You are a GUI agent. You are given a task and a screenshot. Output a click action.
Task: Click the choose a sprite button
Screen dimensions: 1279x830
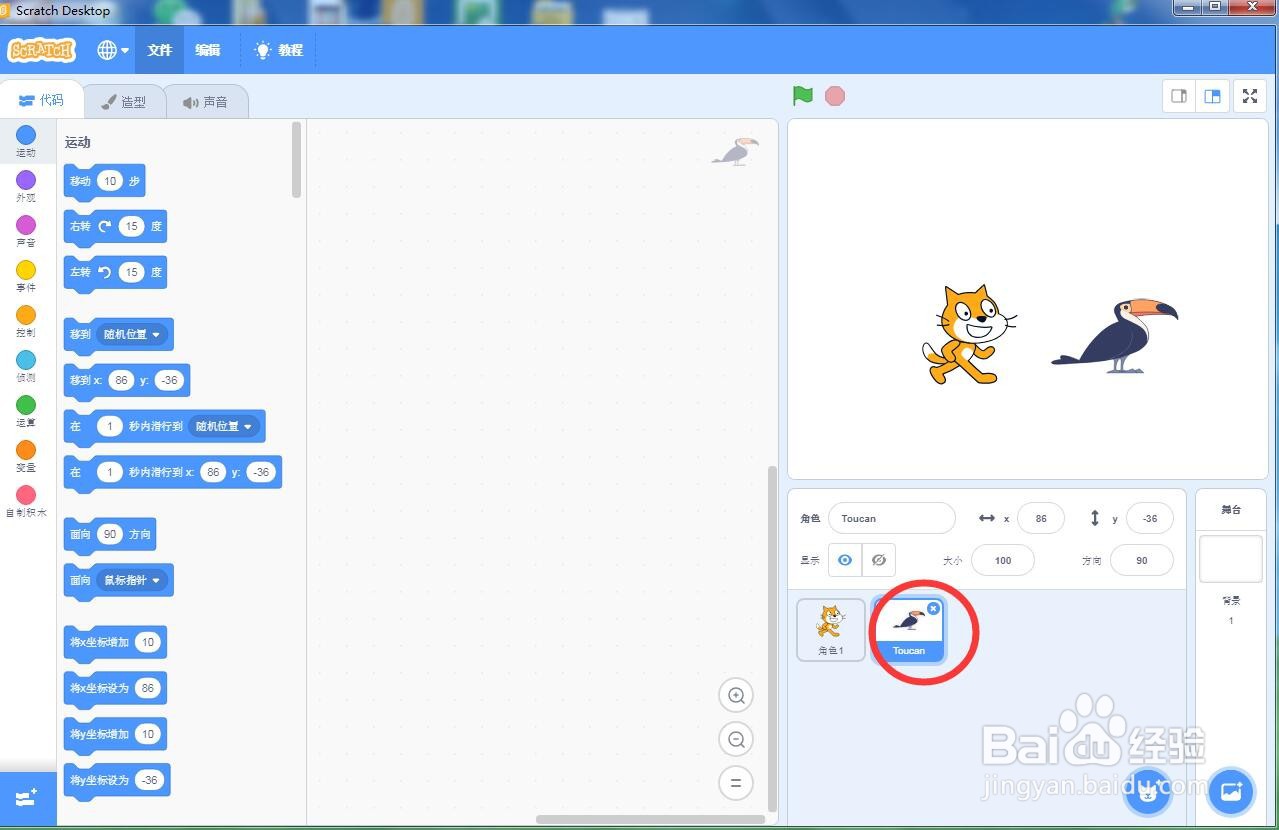pyautogui.click(x=1148, y=792)
